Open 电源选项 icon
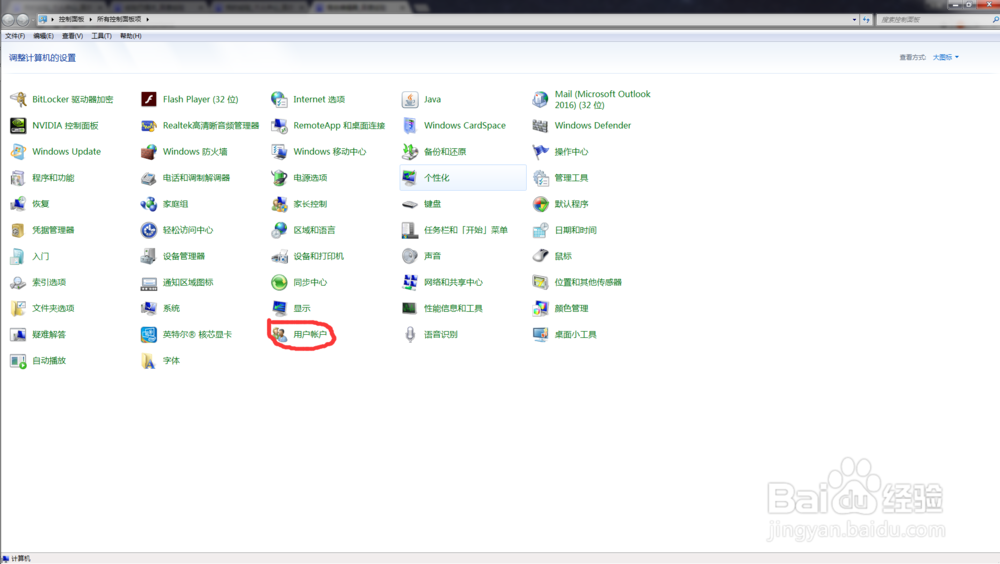This screenshot has width=1000, height=564. tap(279, 177)
